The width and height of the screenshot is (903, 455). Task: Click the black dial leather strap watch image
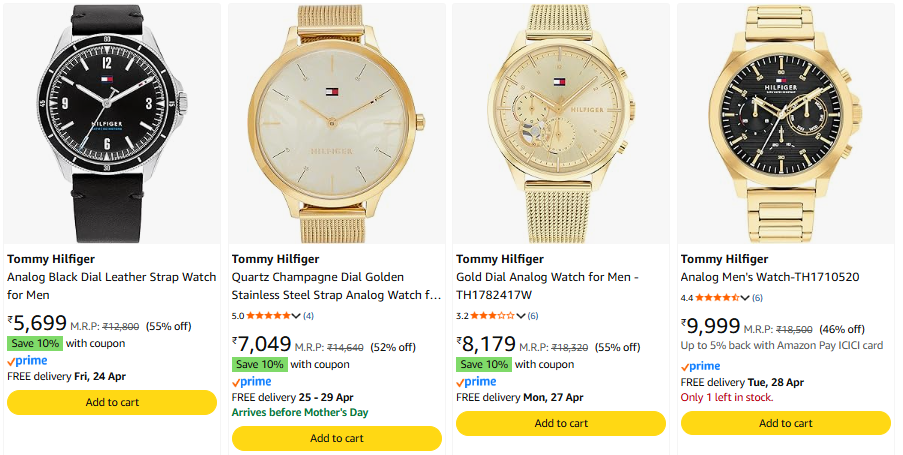(x=112, y=120)
